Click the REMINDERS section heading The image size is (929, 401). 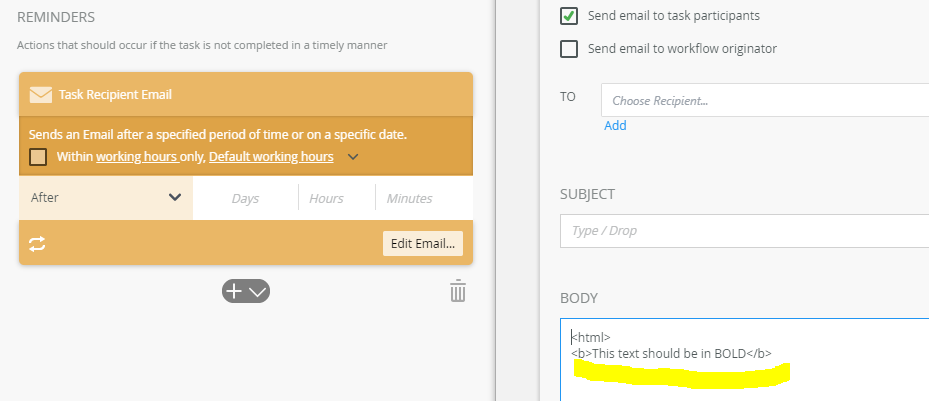click(56, 17)
